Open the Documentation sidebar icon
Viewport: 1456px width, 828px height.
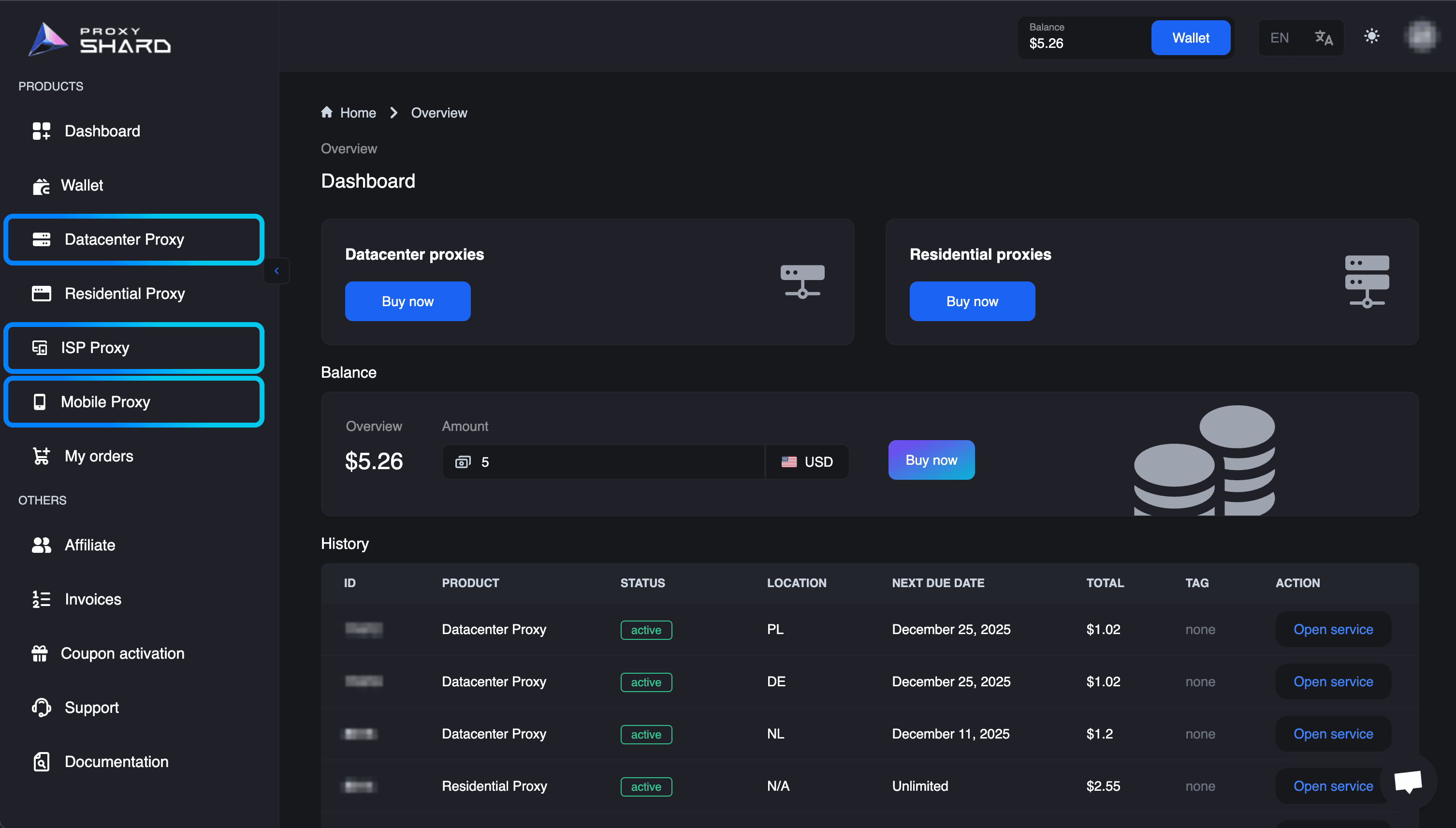[41, 761]
